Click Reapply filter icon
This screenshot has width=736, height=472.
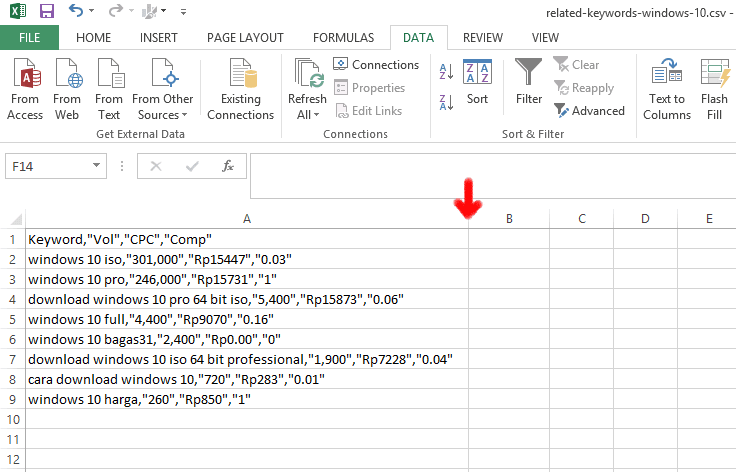coord(561,87)
